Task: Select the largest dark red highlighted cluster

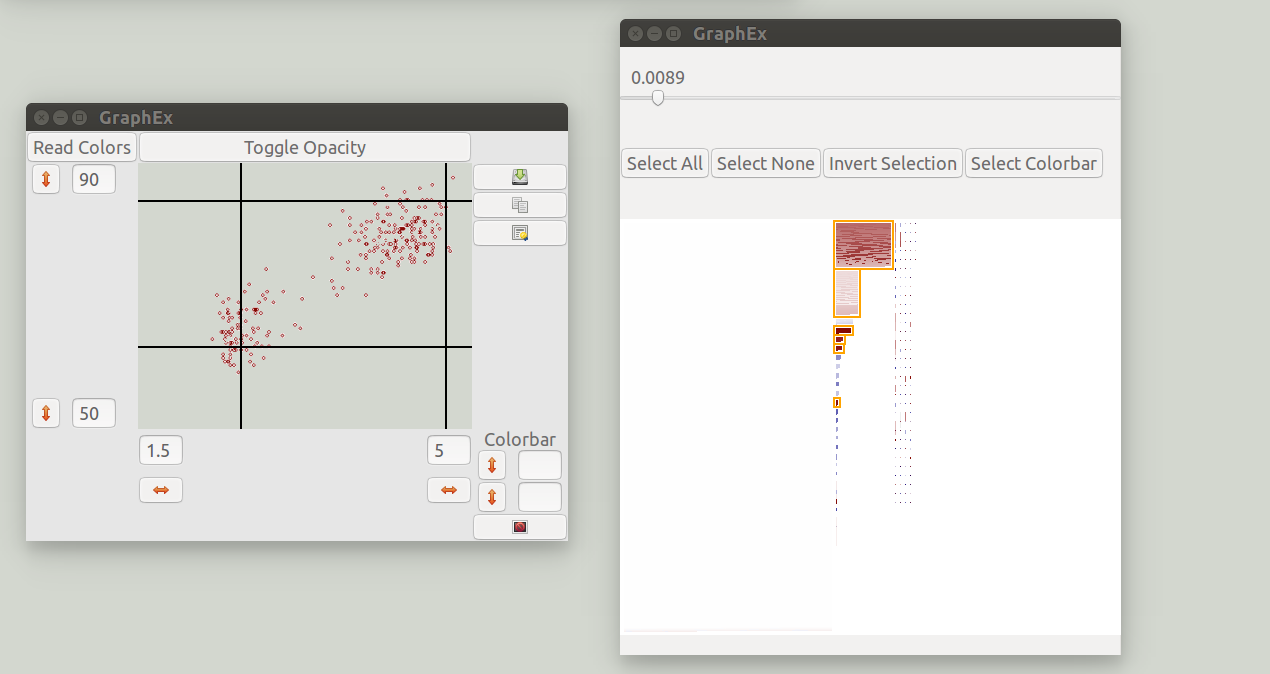Action: (863, 245)
